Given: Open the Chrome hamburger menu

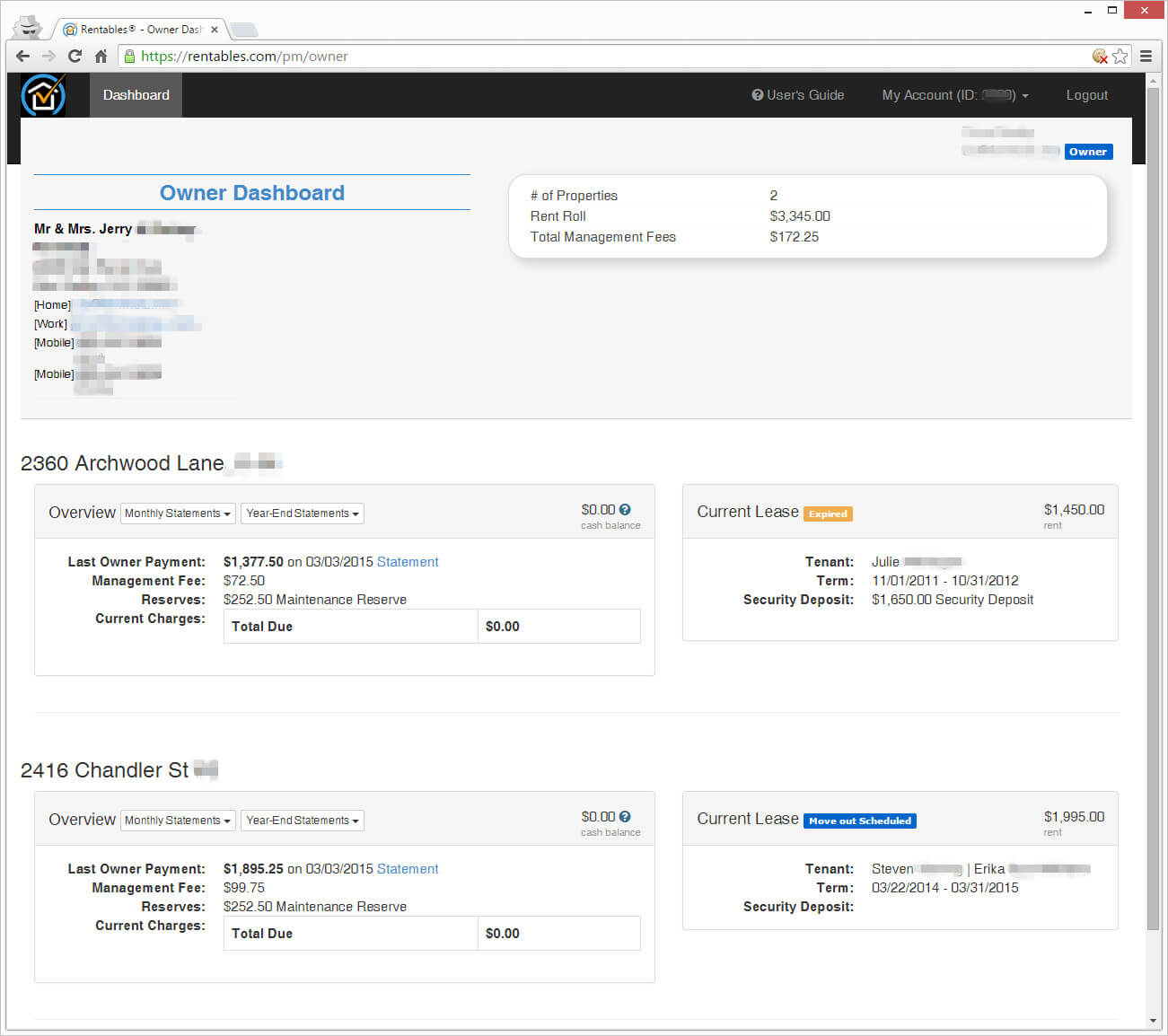Looking at the screenshot, I should pos(1146,56).
